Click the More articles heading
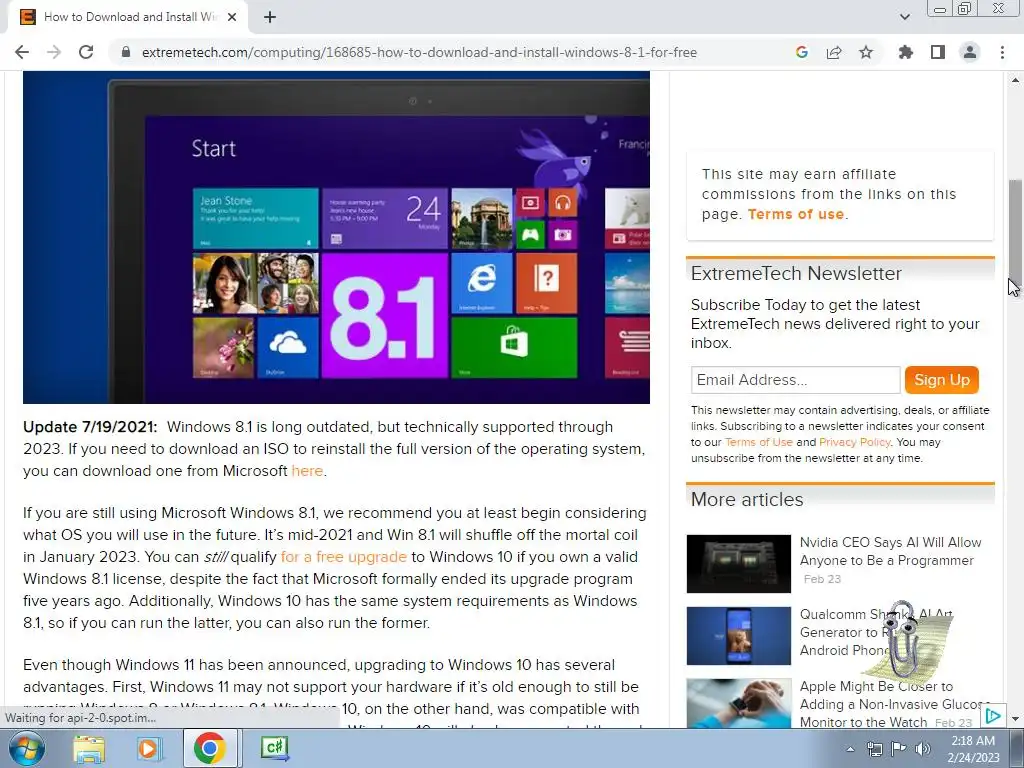This screenshot has width=1024, height=768. click(x=747, y=500)
